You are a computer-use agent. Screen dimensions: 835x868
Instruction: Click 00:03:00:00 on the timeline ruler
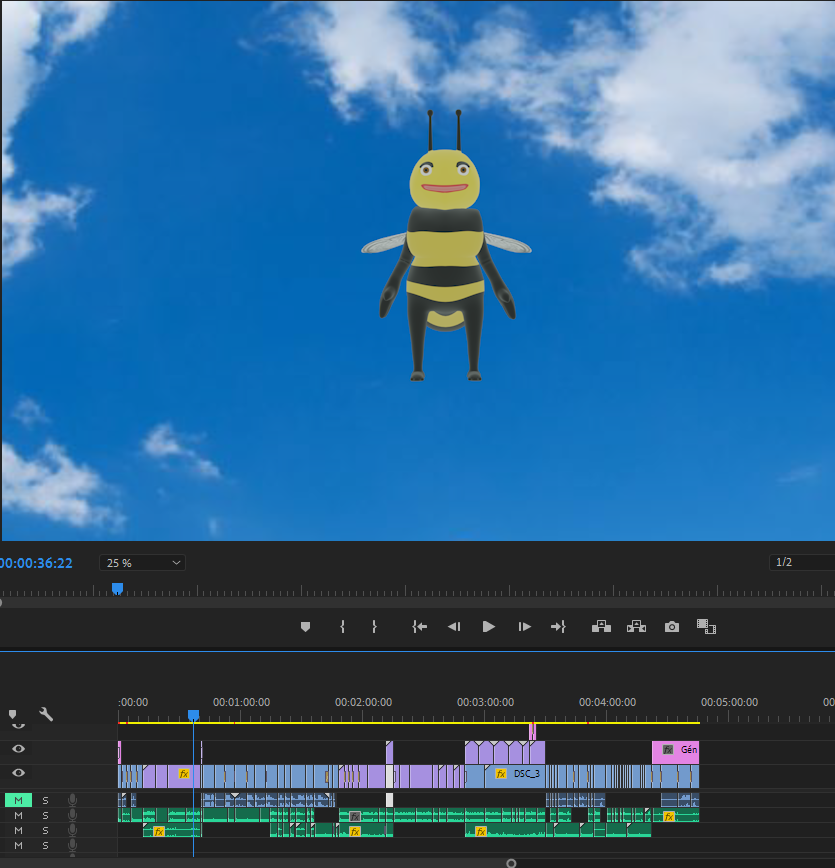[x=485, y=702]
